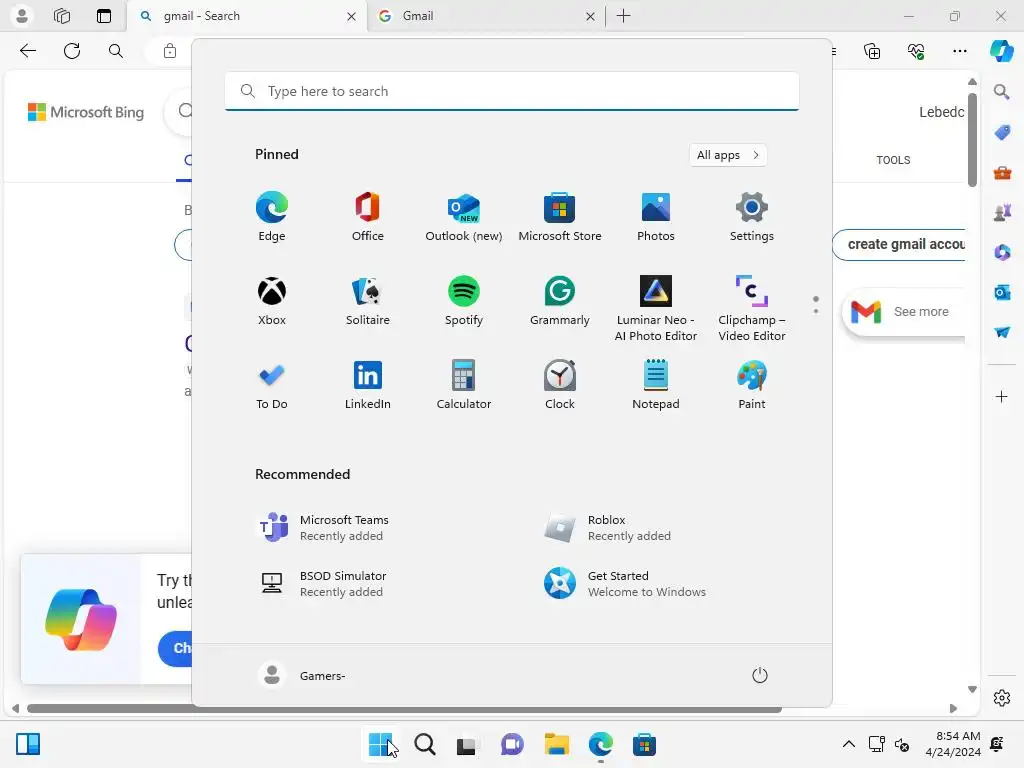Open Outlook (new) in Start menu
1024x768 pixels.
(x=464, y=217)
